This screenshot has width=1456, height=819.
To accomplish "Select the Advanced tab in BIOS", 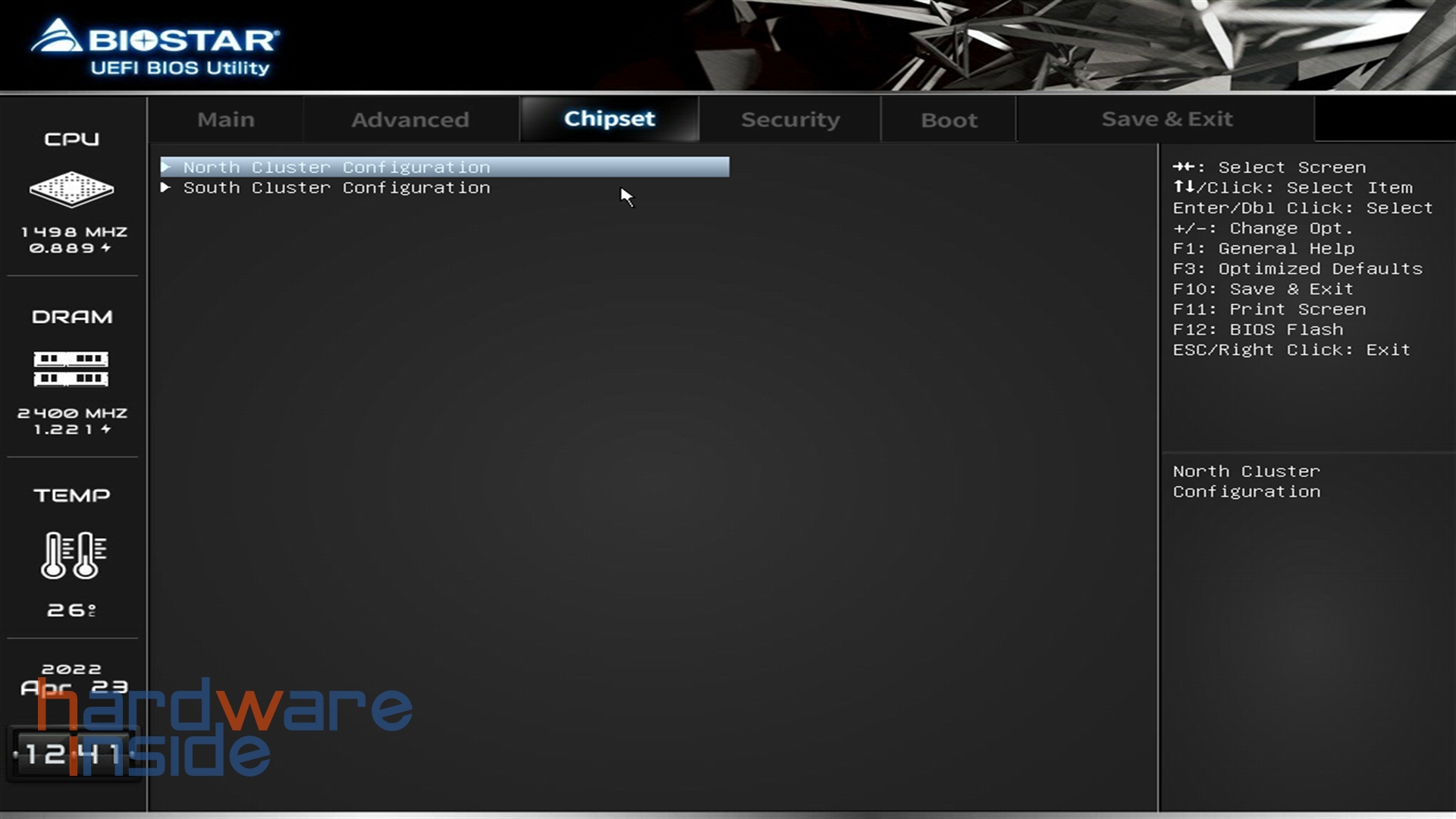I will point(409,119).
